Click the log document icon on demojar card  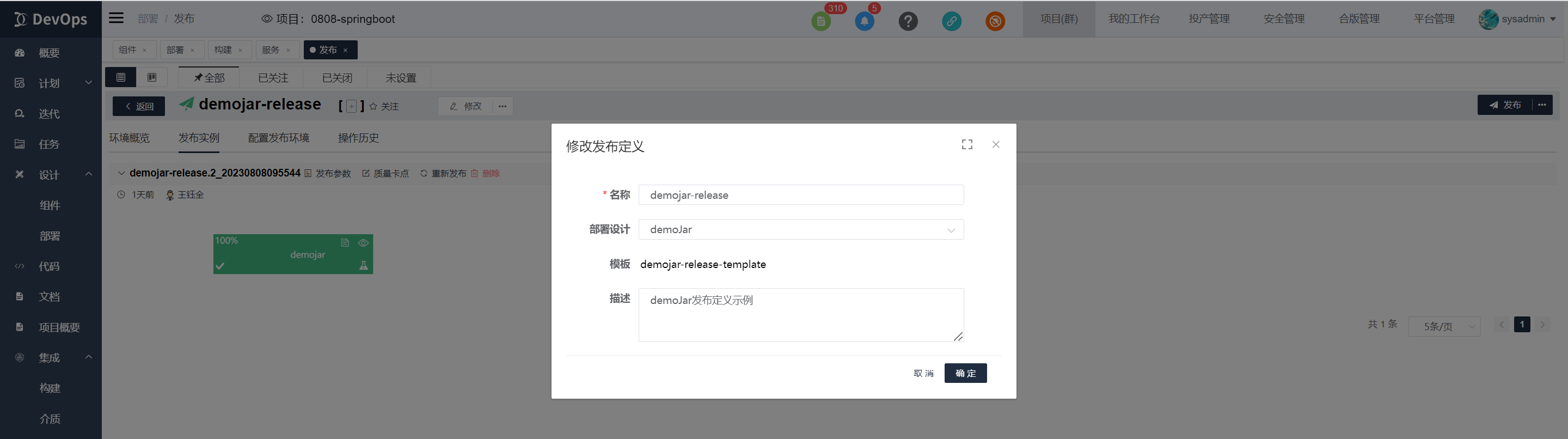coord(345,242)
